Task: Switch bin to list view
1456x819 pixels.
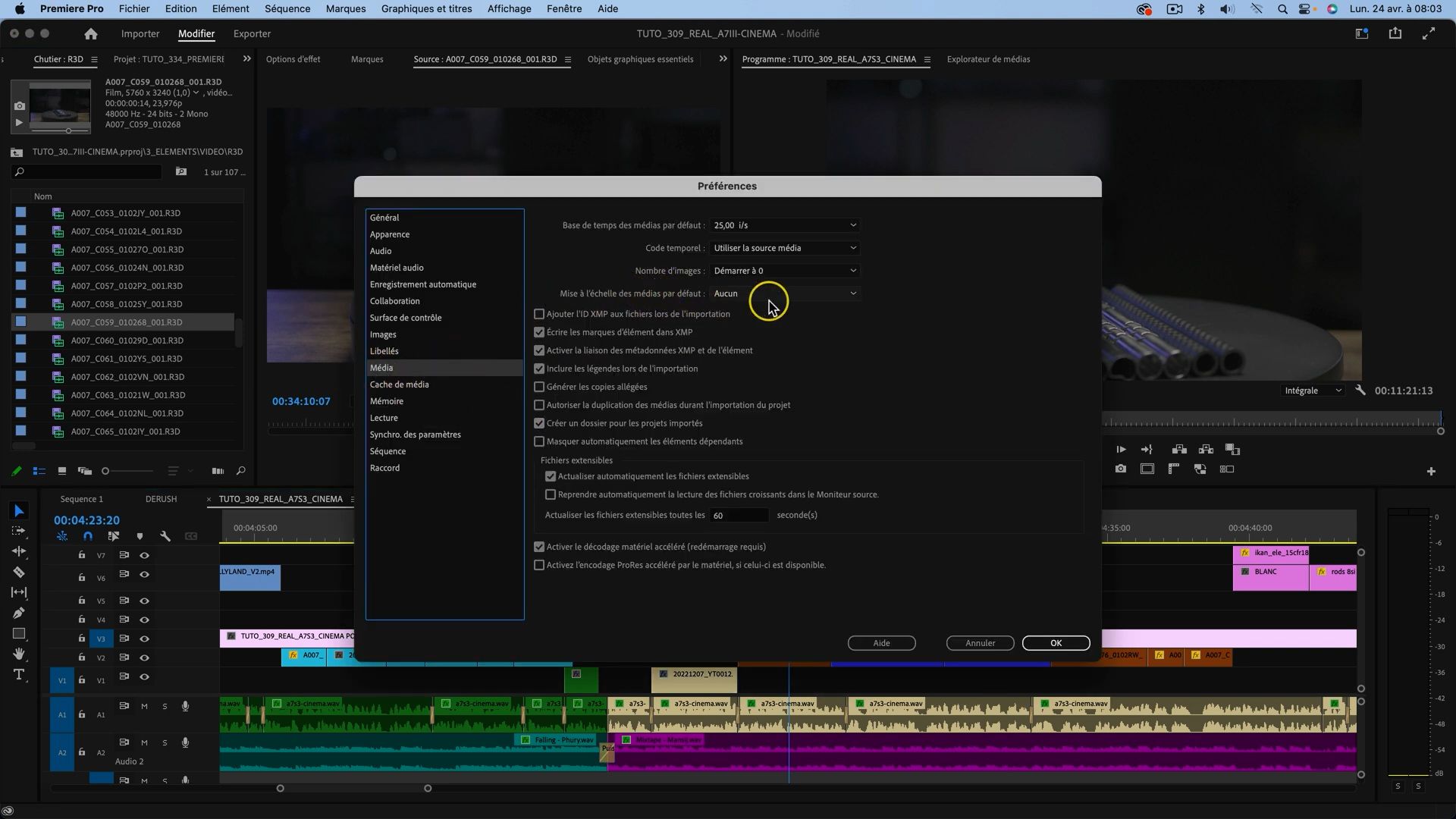Action: pos(39,471)
